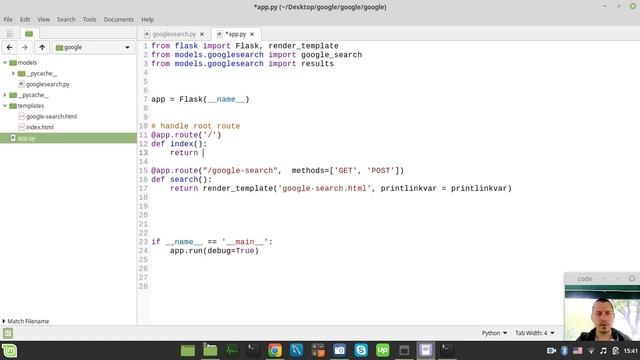Go back in file browser
640x360 pixels.
(9, 47)
